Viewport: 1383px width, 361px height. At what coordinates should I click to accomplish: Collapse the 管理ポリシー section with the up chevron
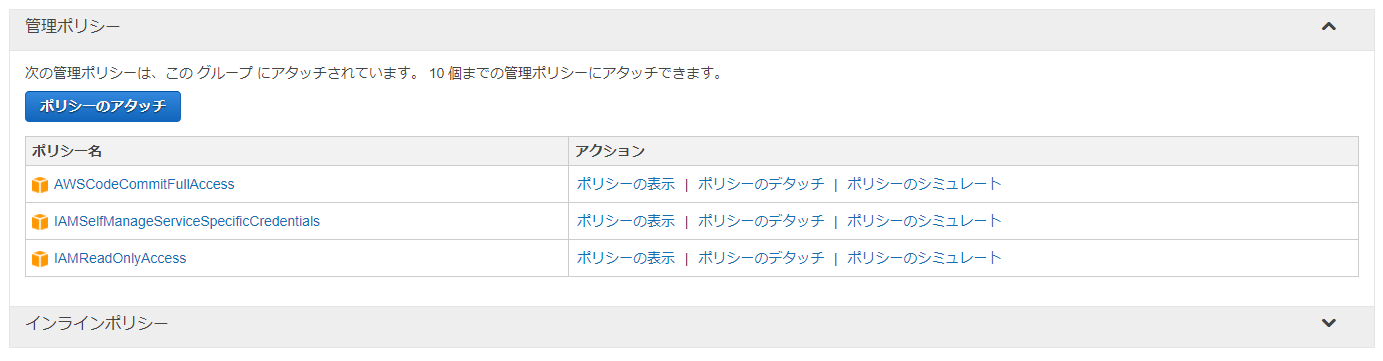1329,27
